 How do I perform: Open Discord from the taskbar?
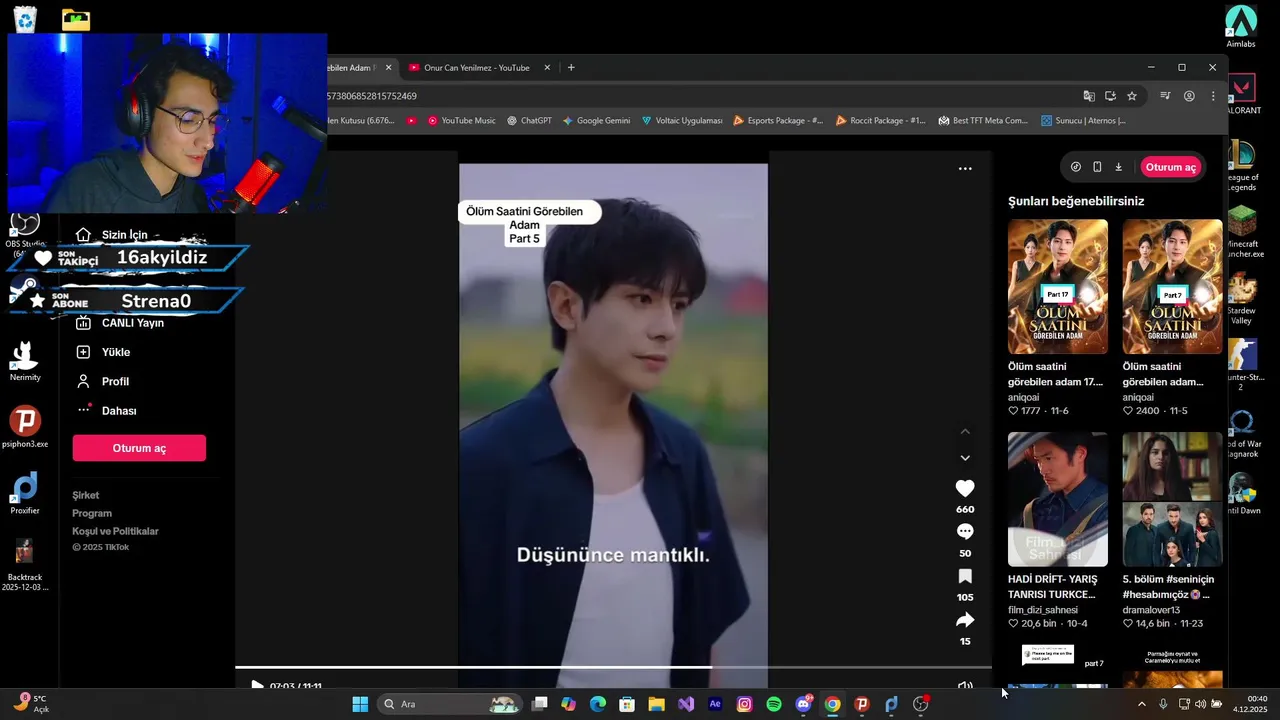pos(803,704)
